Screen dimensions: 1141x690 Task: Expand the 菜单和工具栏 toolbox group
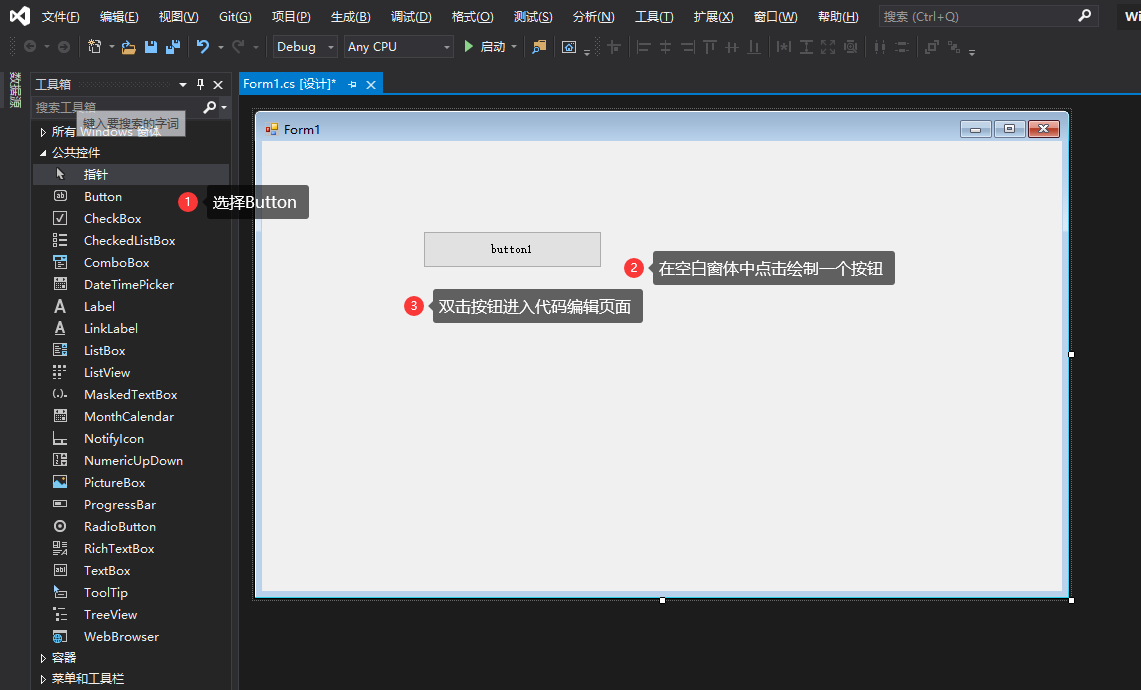(43, 679)
